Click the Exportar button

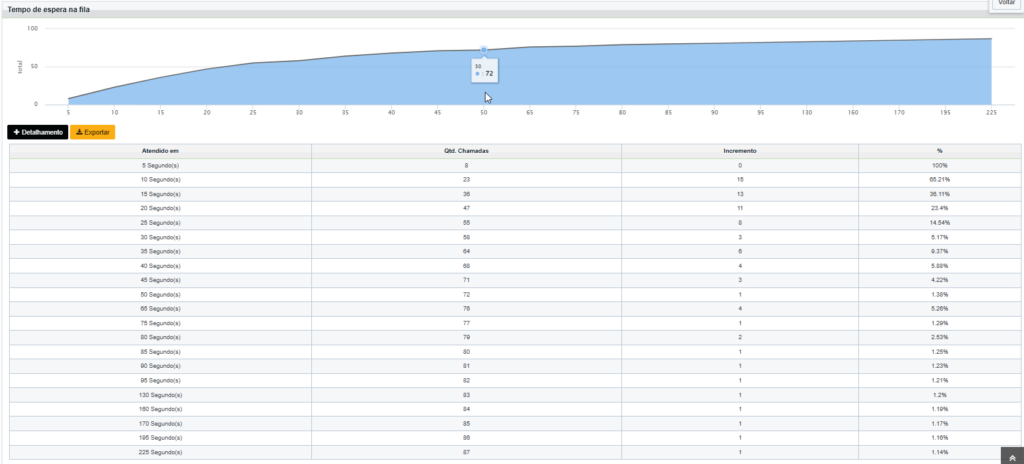[93, 132]
